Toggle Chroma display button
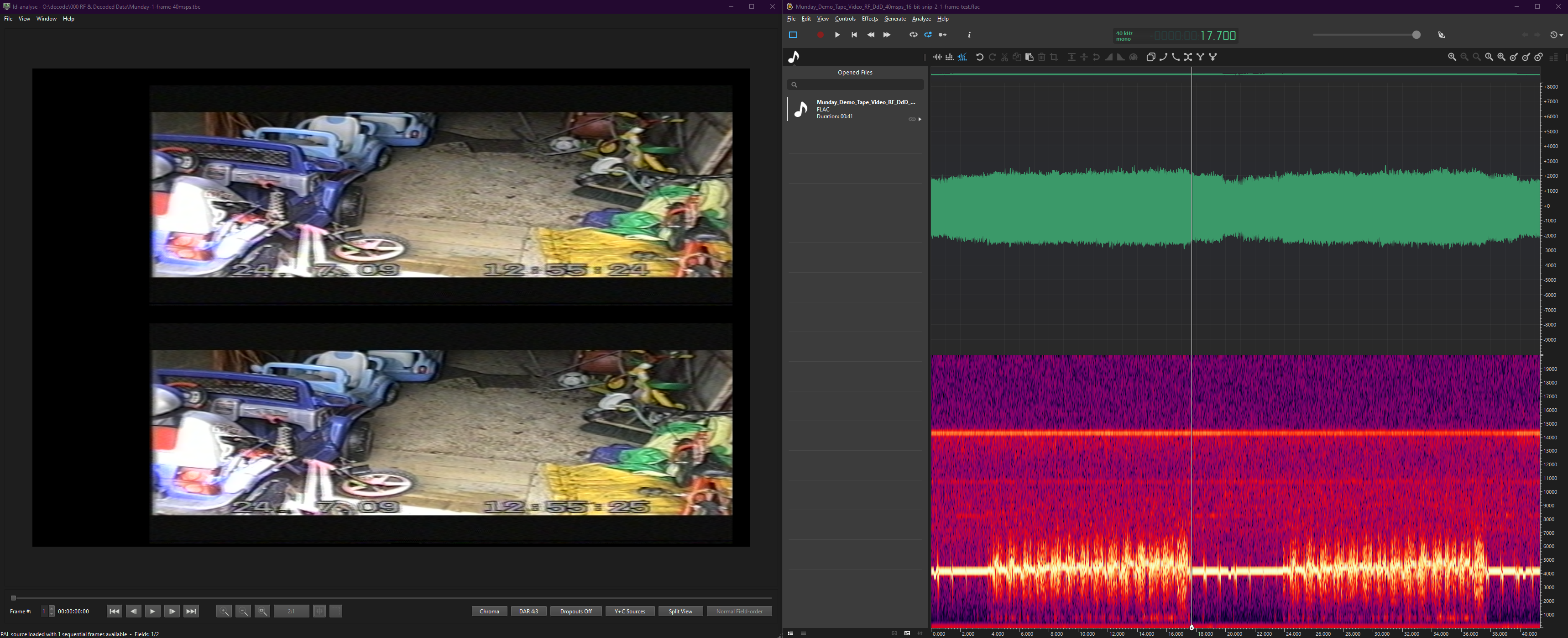Image resolution: width=1568 pixels, height=638 pixels. (x=489, y=611)
